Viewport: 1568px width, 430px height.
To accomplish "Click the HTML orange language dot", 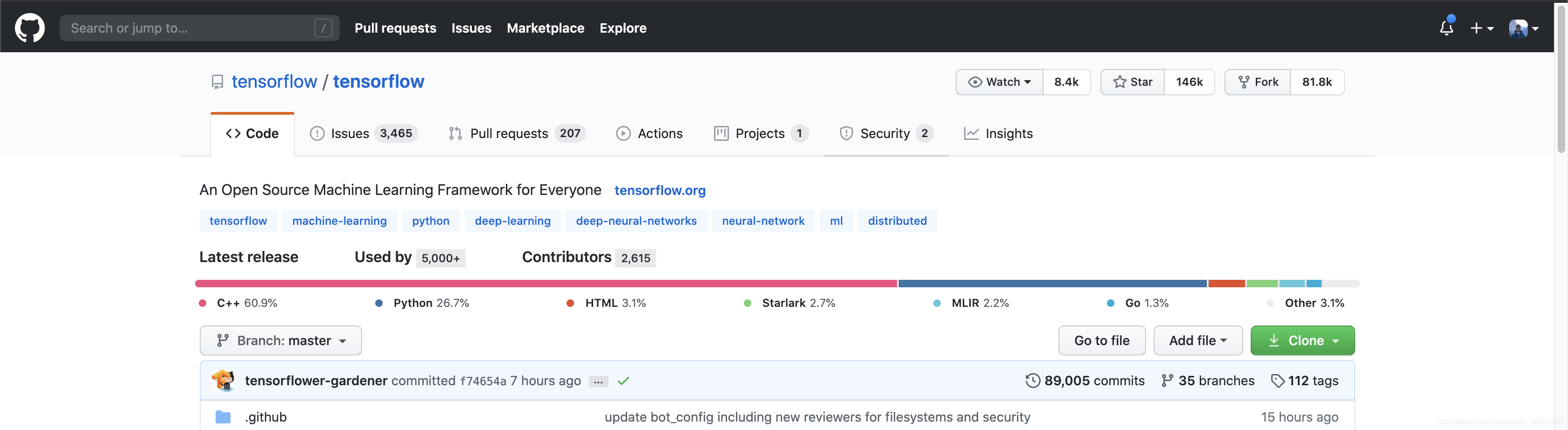I will click(570, 304).
